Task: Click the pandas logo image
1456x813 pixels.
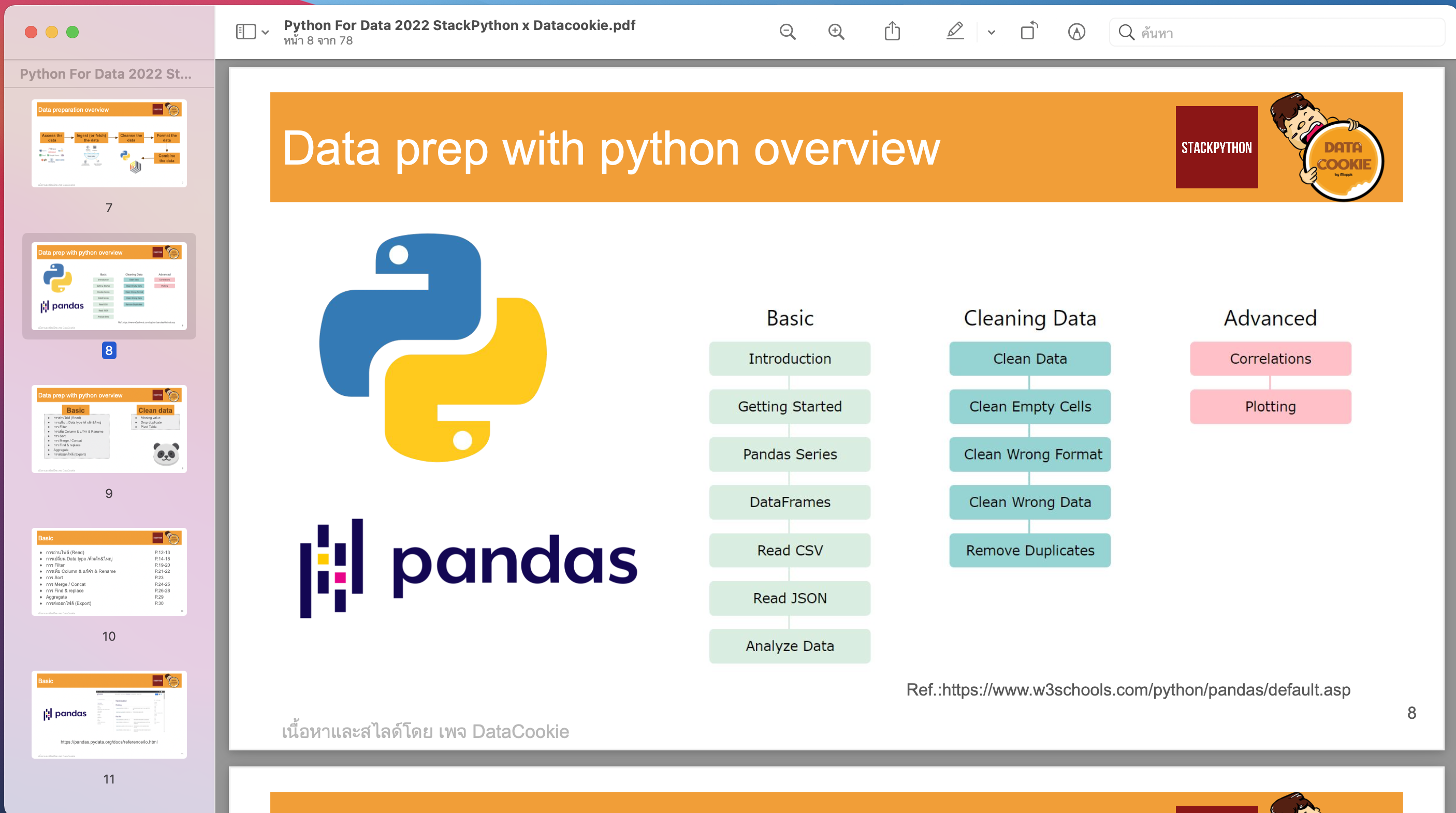Action: tap(469, 568)
